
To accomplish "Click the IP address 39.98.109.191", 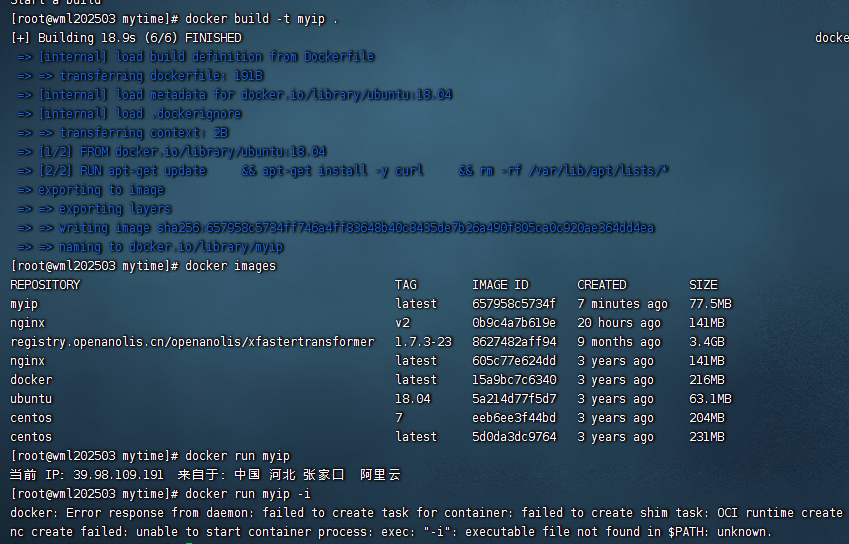I will [118, 475].
